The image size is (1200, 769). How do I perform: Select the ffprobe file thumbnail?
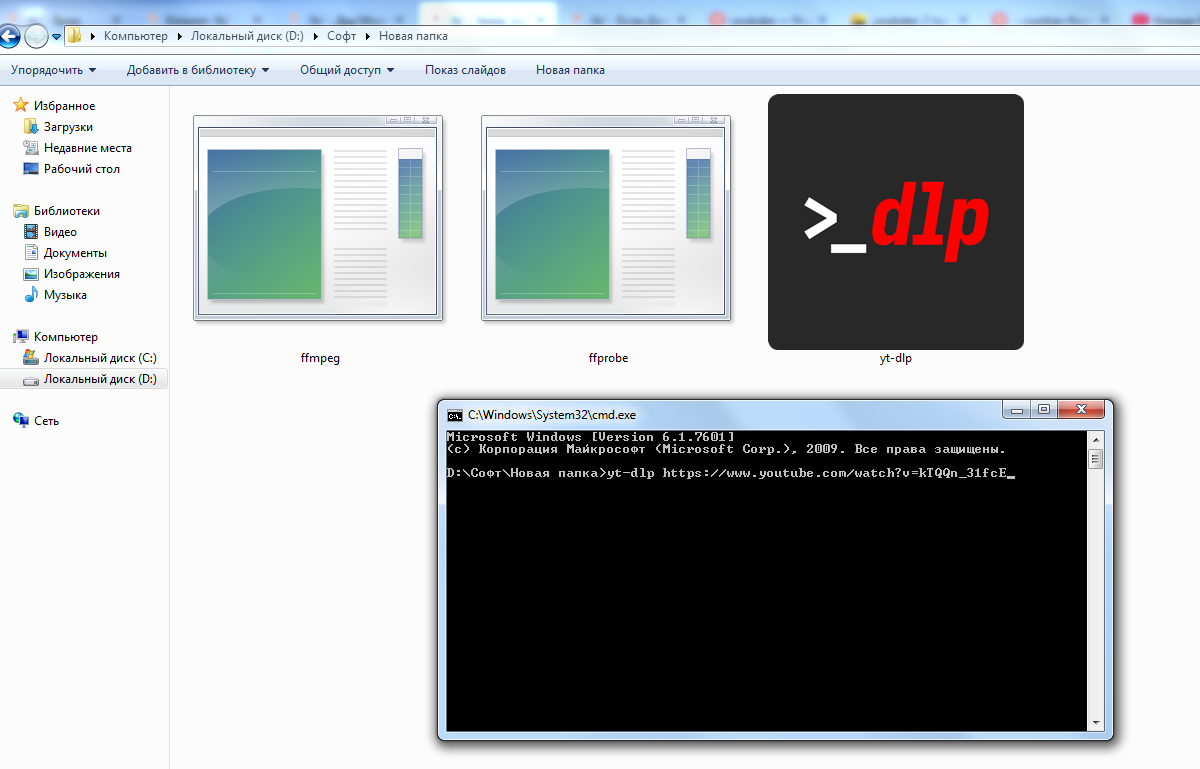click(x=606, y=218)
